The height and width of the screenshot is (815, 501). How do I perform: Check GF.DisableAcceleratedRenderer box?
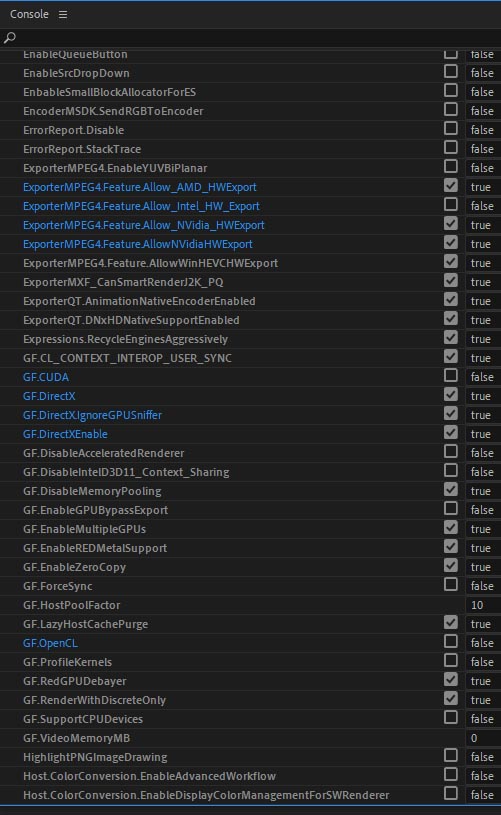pos(451,452)
